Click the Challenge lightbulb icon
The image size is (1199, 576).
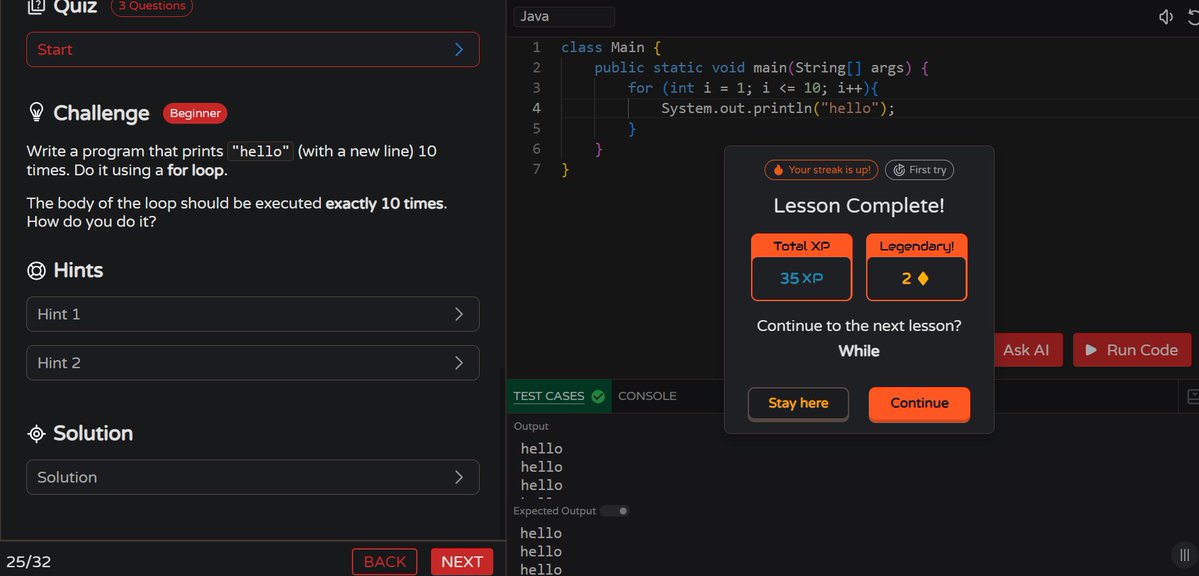[36, 113]
